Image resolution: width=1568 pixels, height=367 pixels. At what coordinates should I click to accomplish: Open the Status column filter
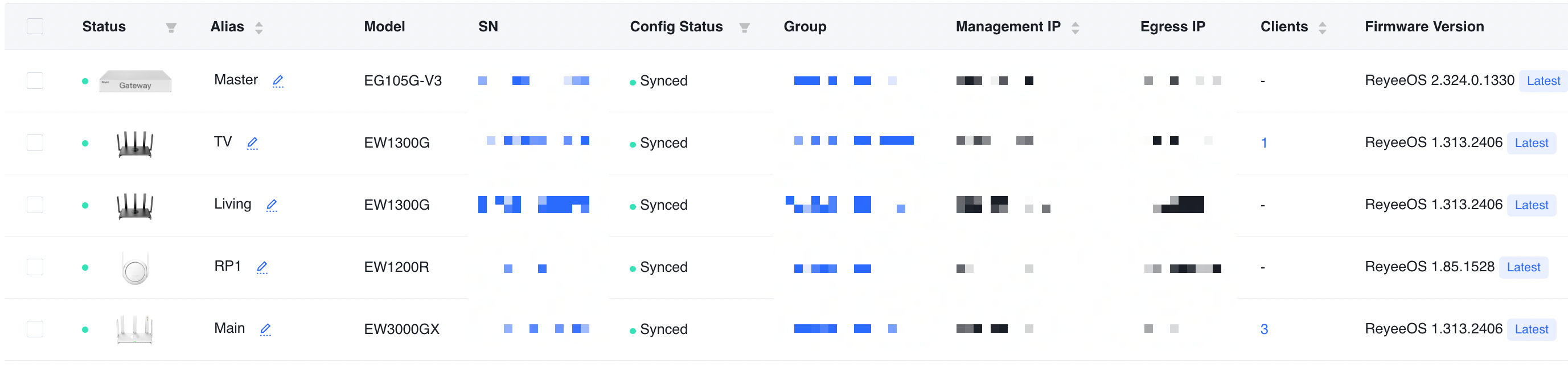tap(171, 27)
